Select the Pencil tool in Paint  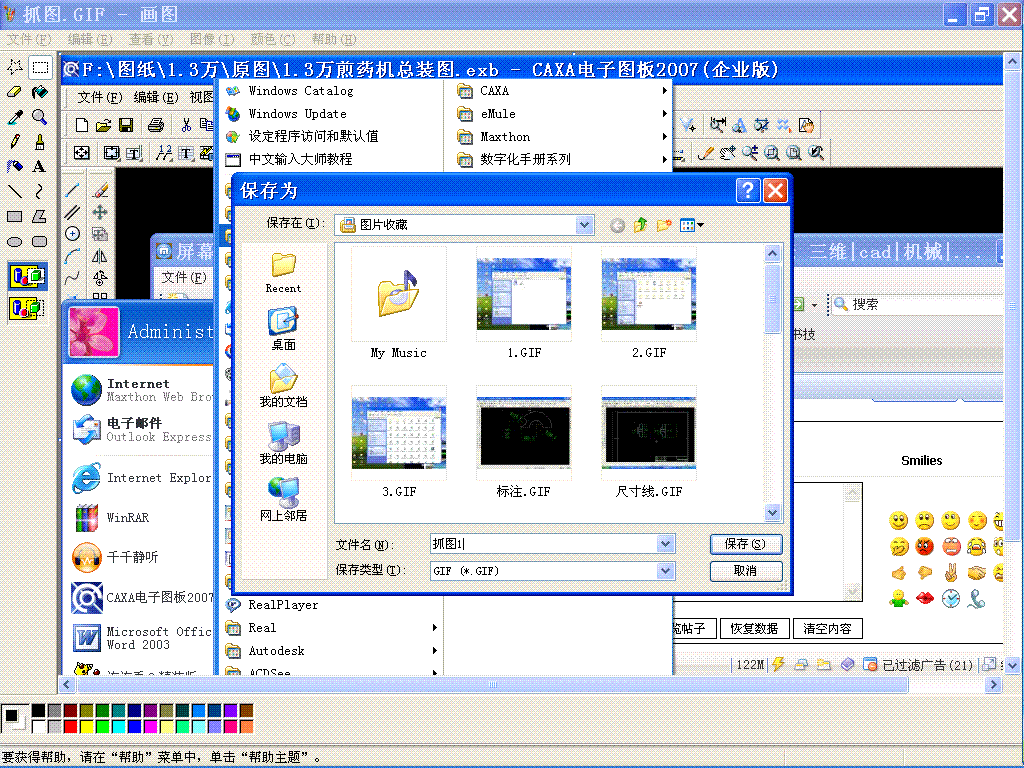tap(14, 142)
